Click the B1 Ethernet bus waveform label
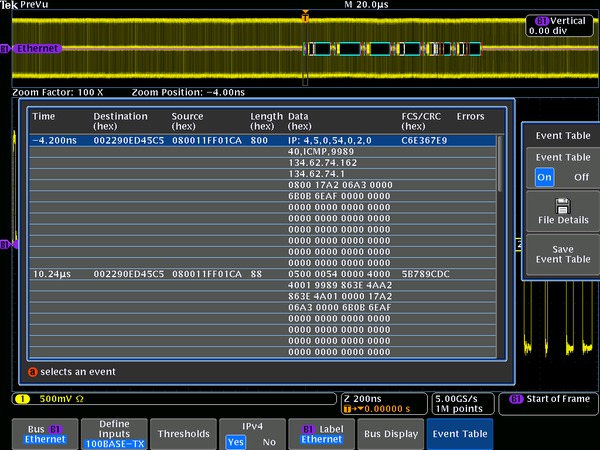 [36, 48]
